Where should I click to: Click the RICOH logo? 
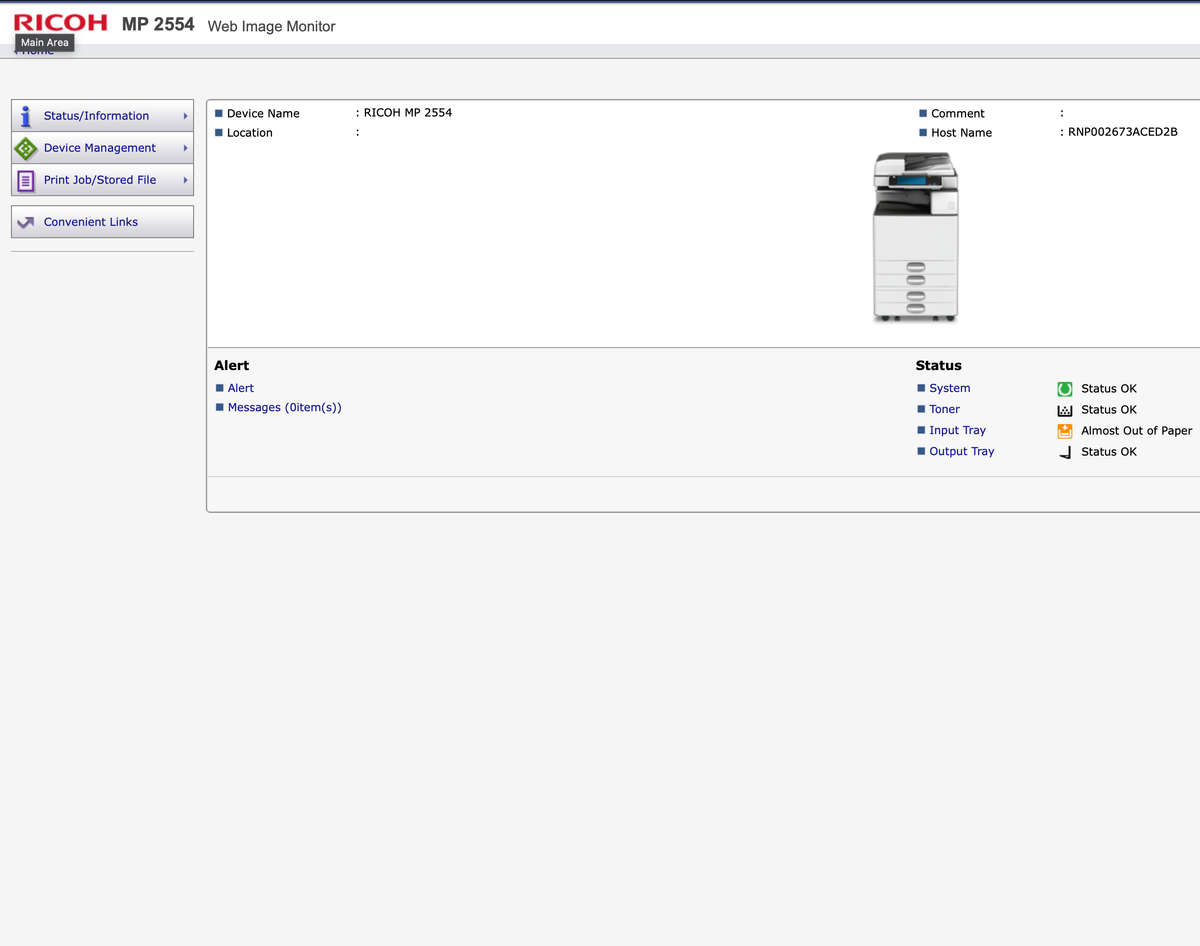60,23
